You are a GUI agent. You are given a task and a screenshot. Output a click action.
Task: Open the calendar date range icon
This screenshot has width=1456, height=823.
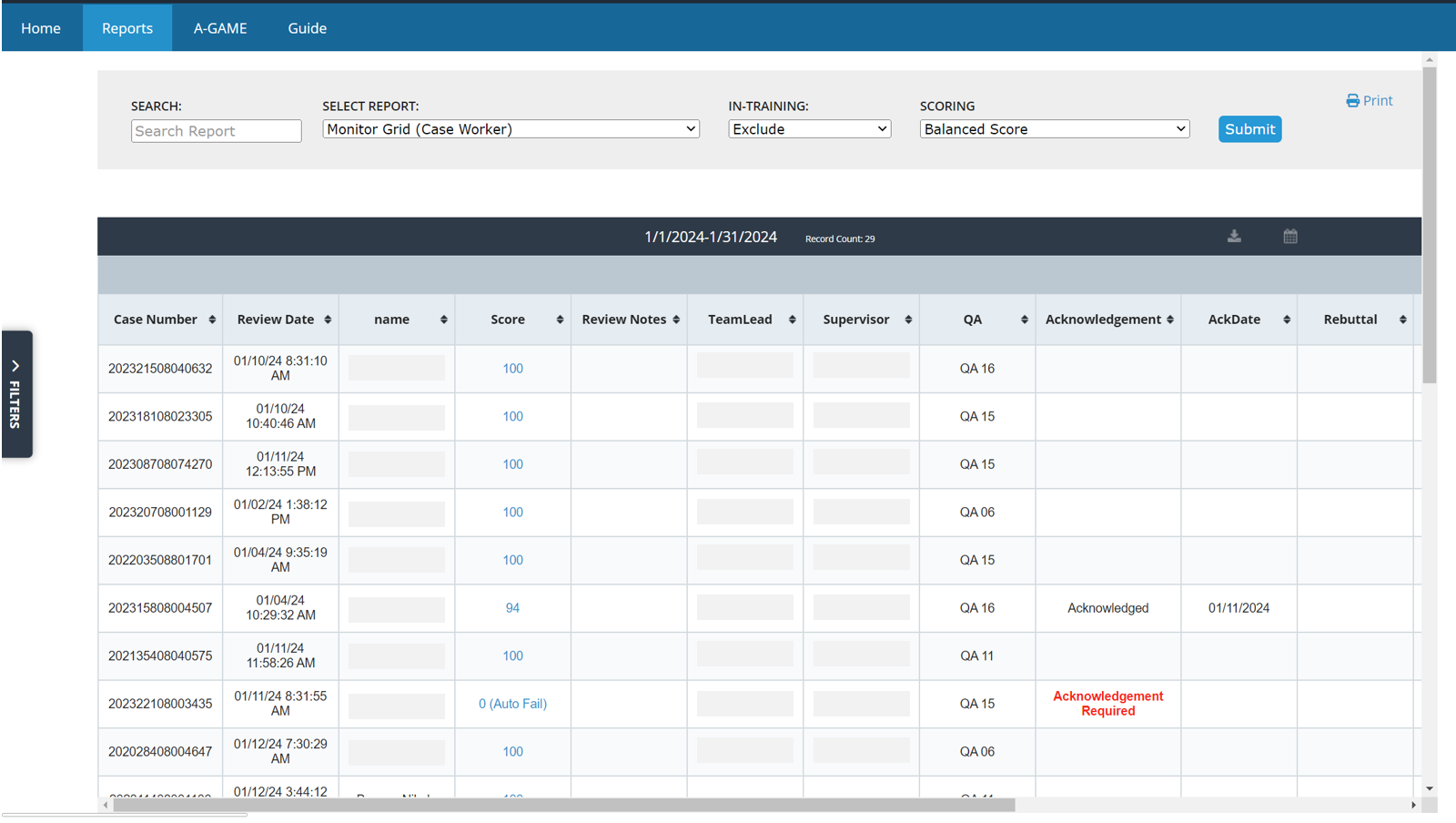tap(1290, 237)
